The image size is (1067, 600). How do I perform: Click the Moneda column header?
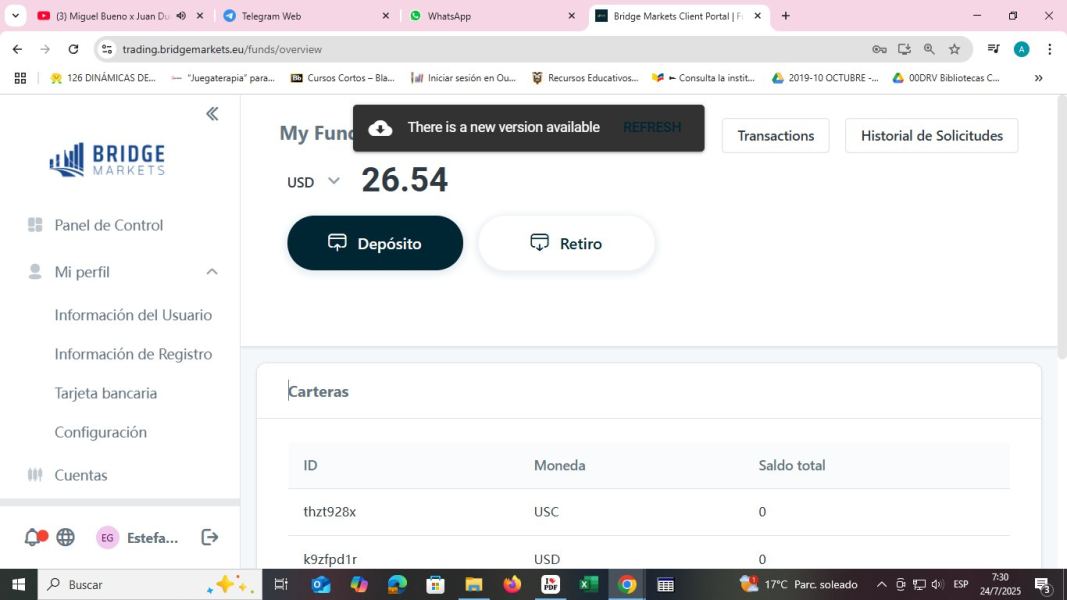tap(559, 465)
